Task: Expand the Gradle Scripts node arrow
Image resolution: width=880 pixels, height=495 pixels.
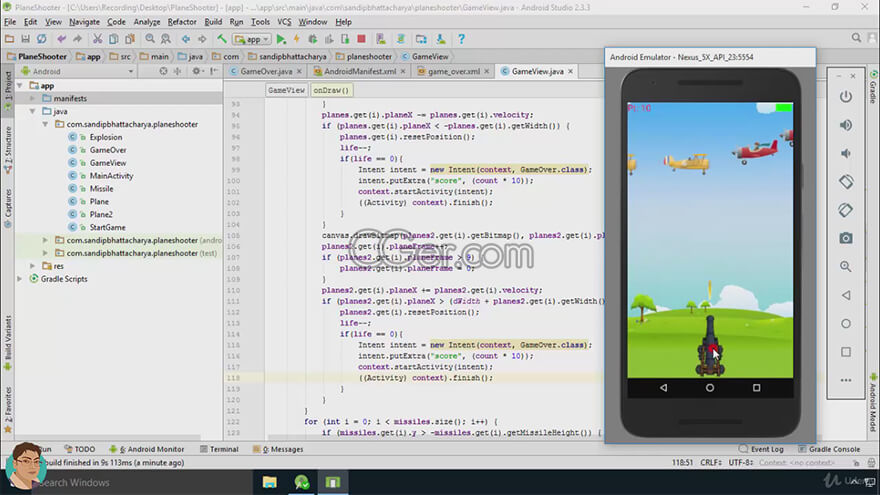Action: tap(20, 279)
